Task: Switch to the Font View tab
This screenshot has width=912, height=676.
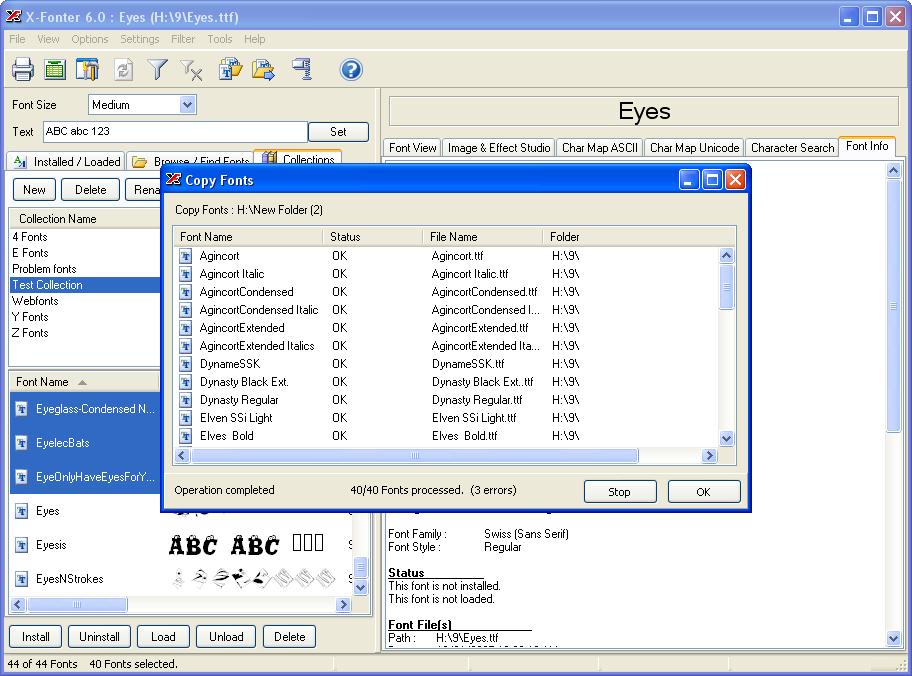Action: (412, 148)
